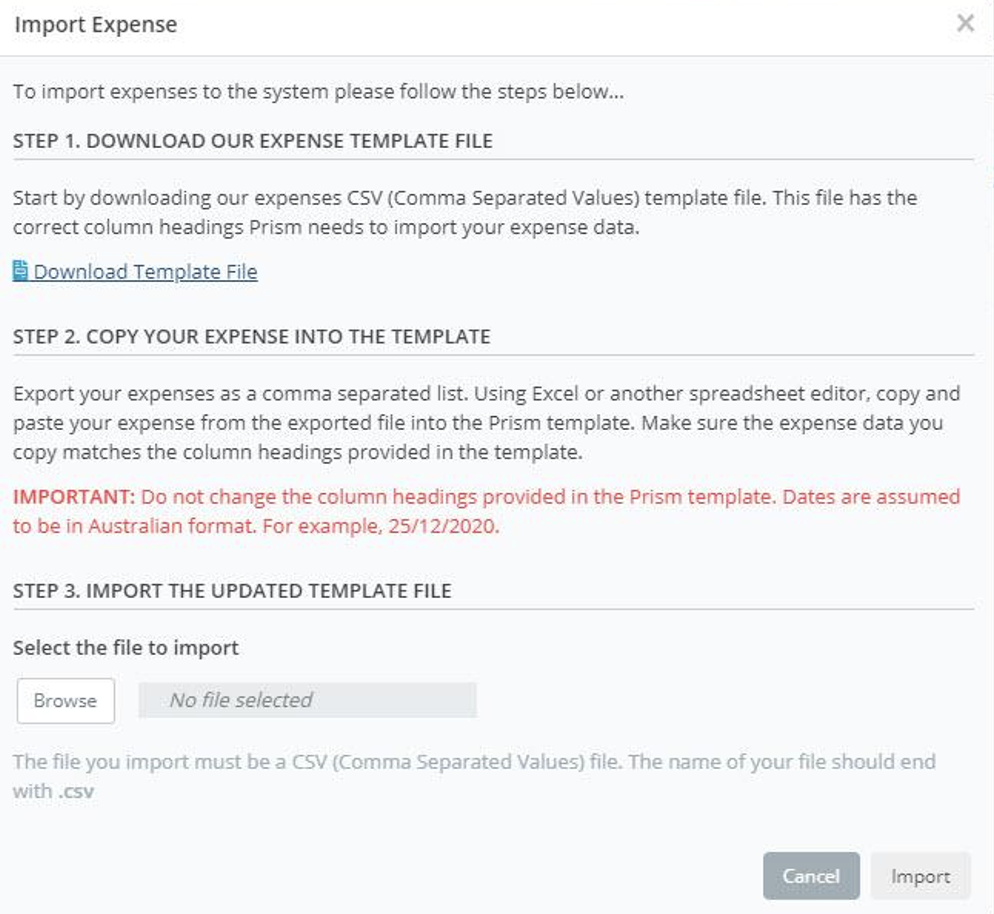Viewport: 994px width, 914px height.
Task: Select the Step 3 import file heading
Action: point(232,590)
